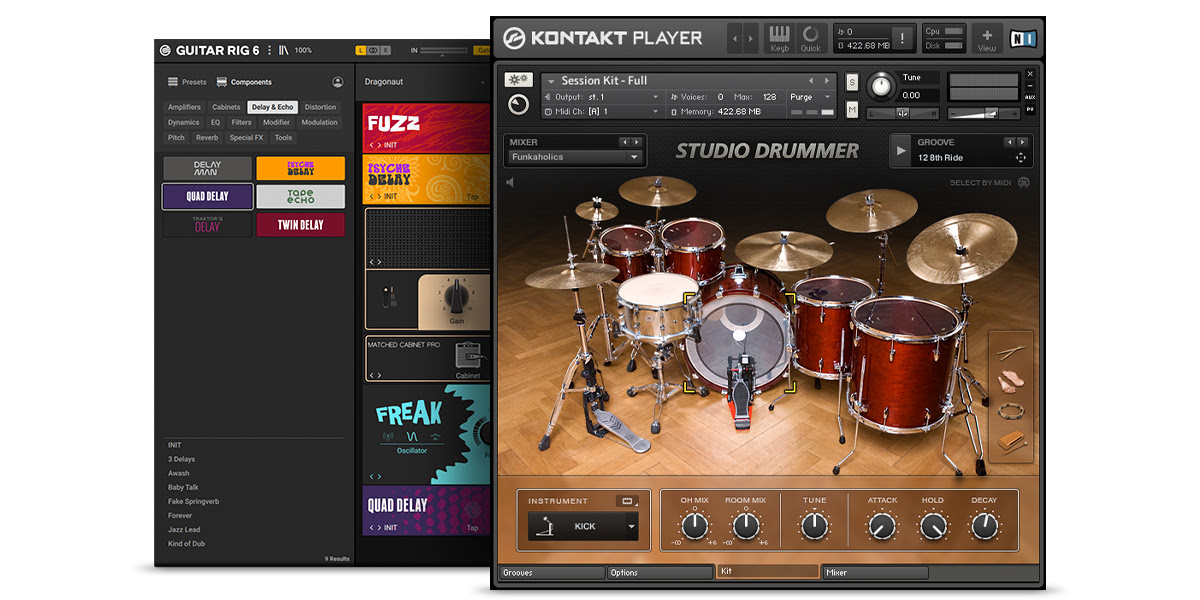Open the instrument options gear icon
The image size is (1200, 600).
tap(518, 80)
